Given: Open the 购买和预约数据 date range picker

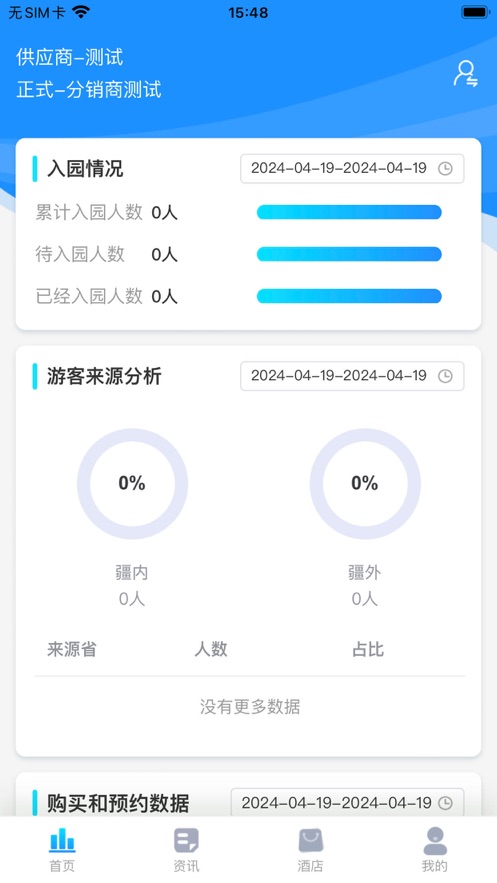Looking at the screenshot, I should (x=348, y=802).
